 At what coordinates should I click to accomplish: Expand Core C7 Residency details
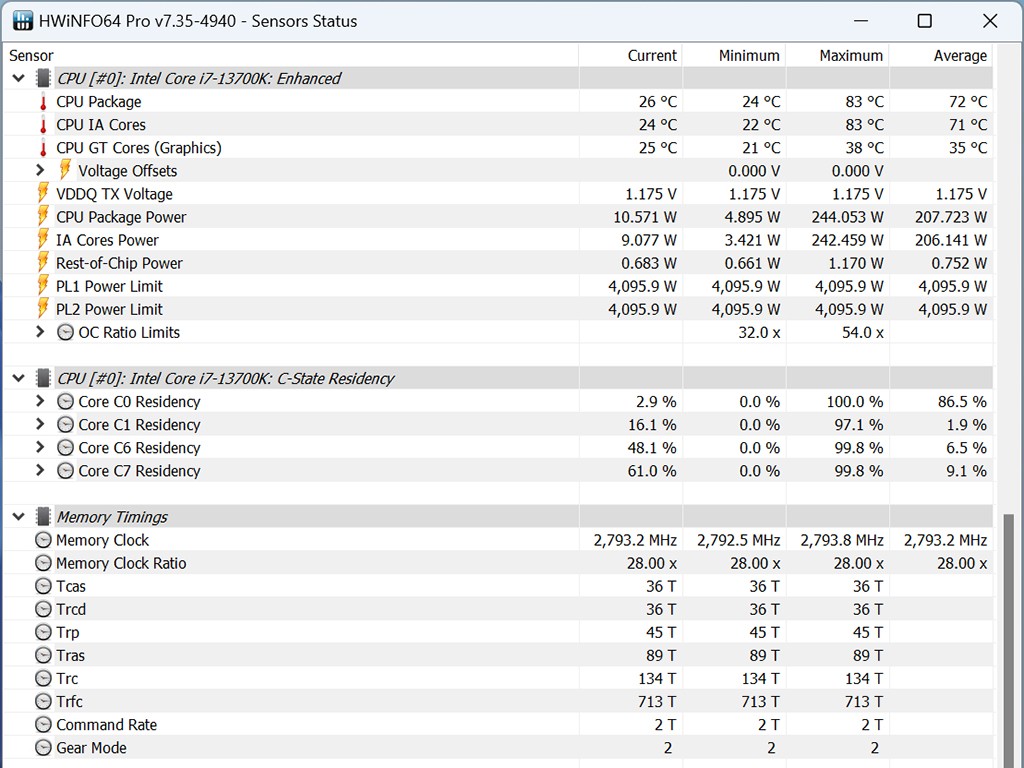click(x=40, y=470)
